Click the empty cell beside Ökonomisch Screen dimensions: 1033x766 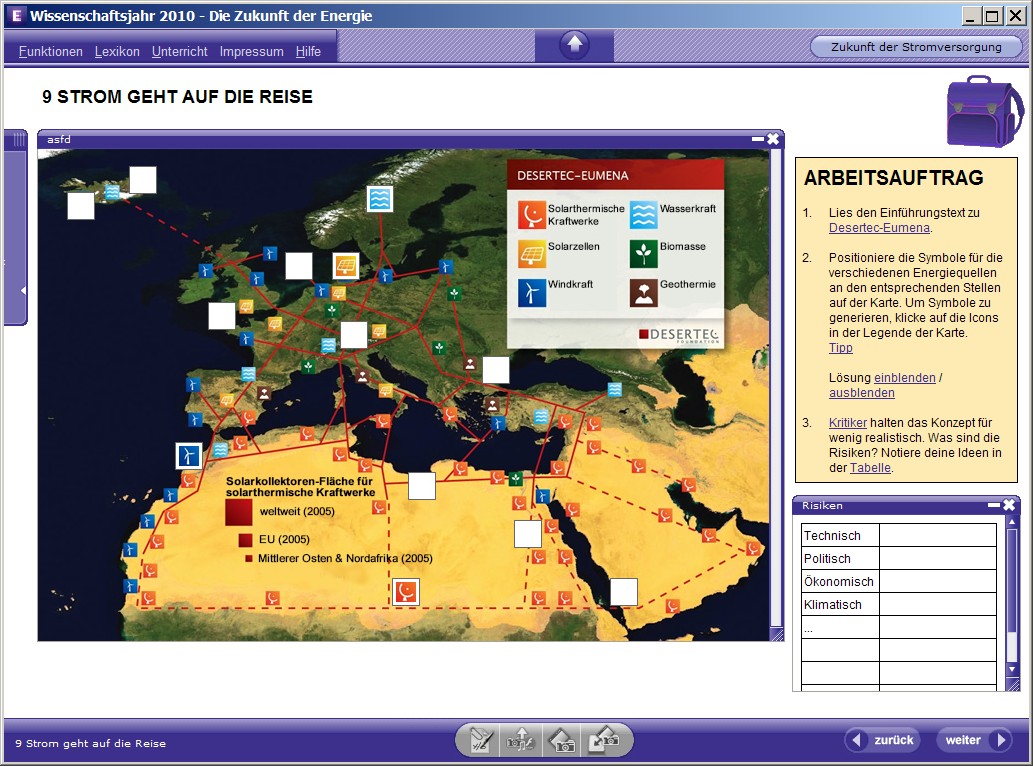pos(937,582)
